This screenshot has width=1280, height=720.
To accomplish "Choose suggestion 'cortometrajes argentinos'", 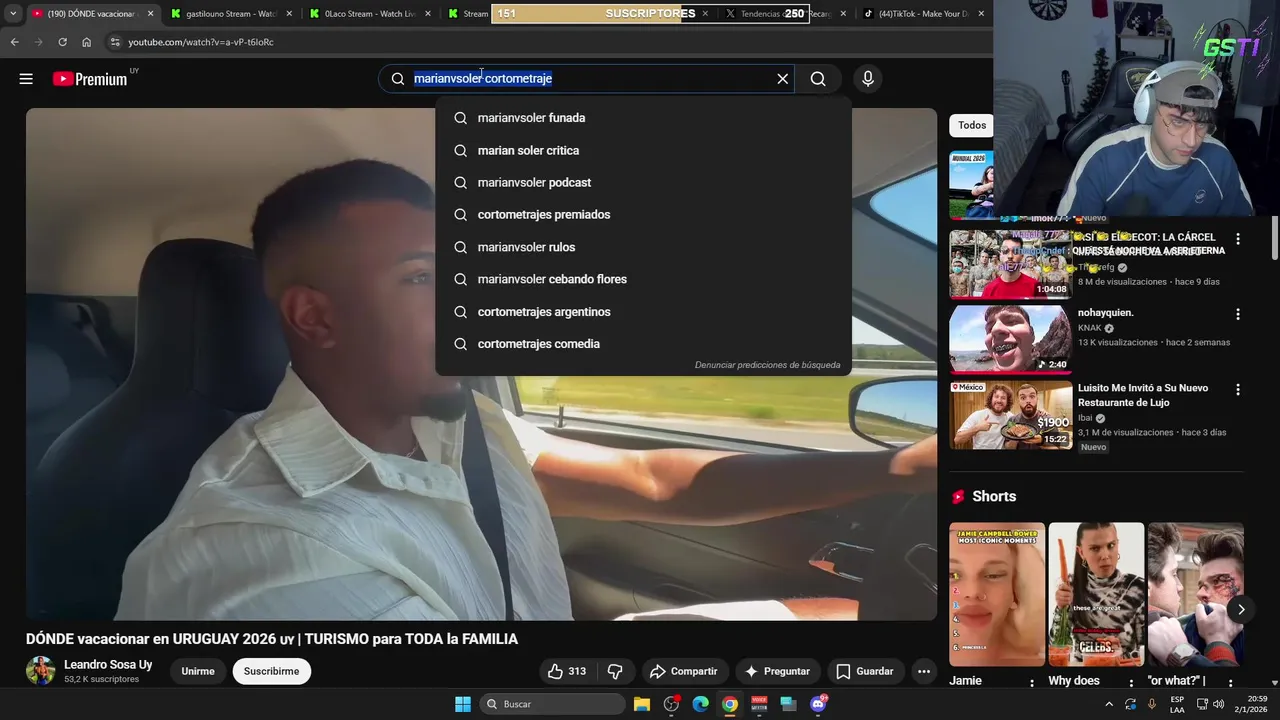I will [643, 312].
